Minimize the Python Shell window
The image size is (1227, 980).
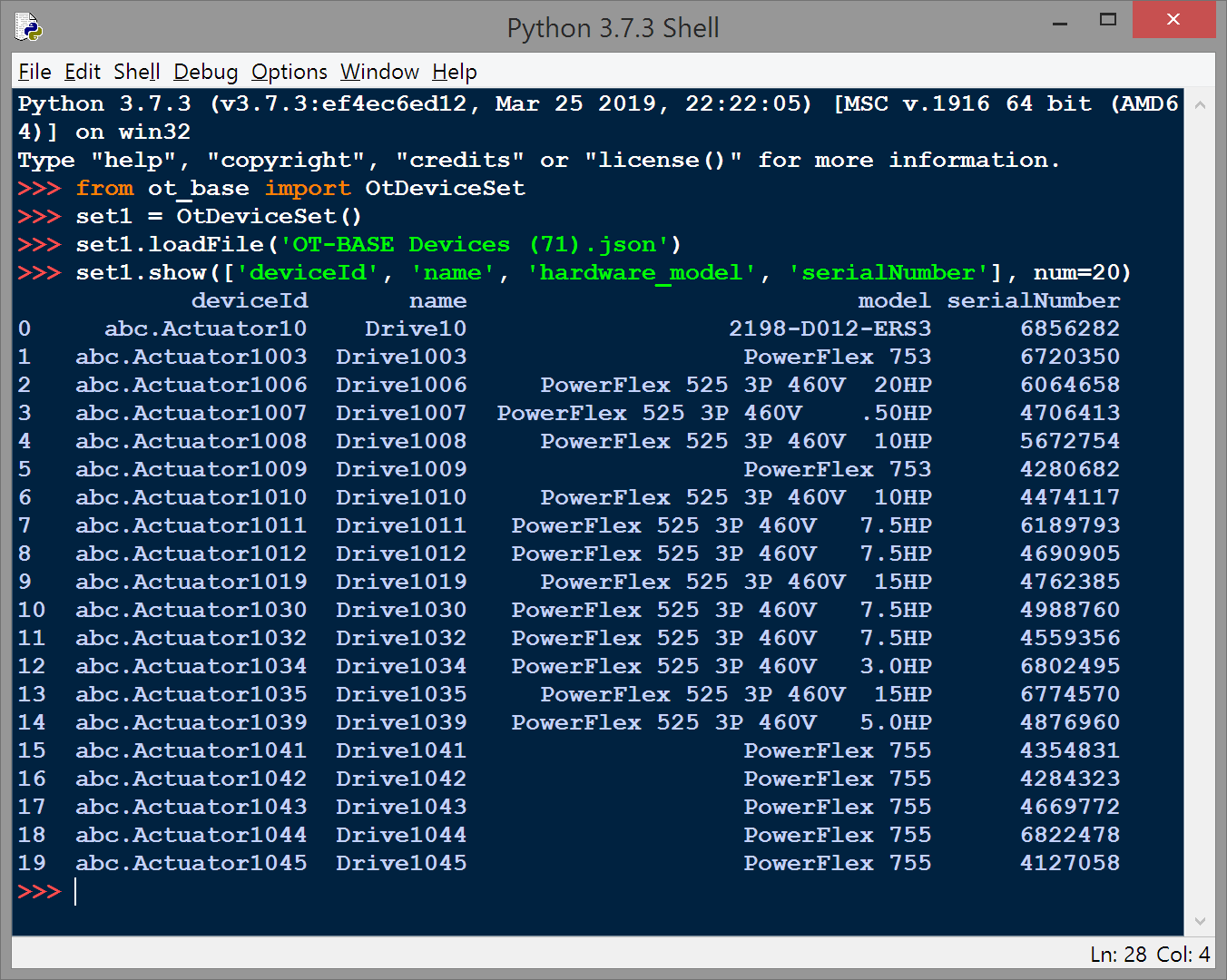(x=1060, y=21)
